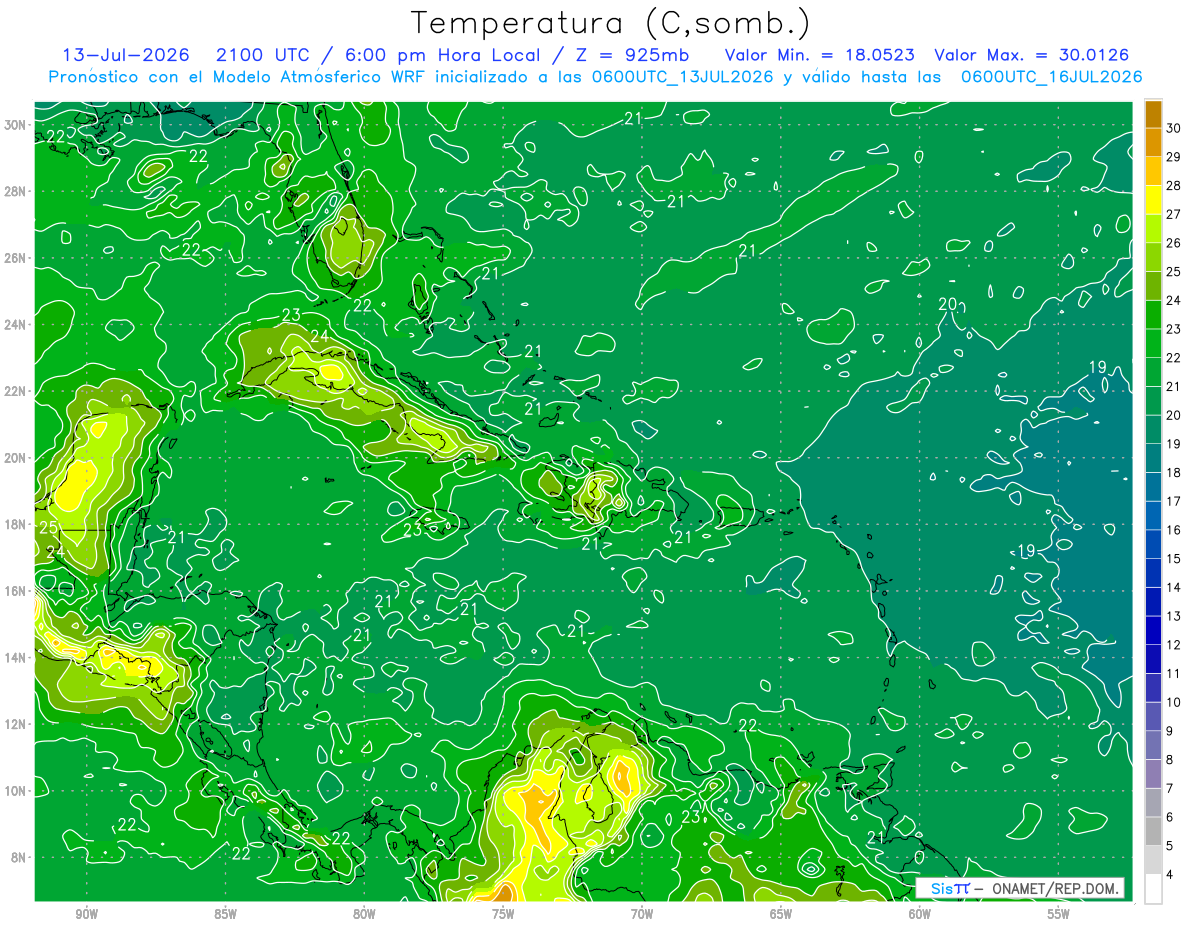The width and height of the screenshot is (1200, 927).
Task: Click the "12N" latitude axis label
Action: click(x=15, y=724)
